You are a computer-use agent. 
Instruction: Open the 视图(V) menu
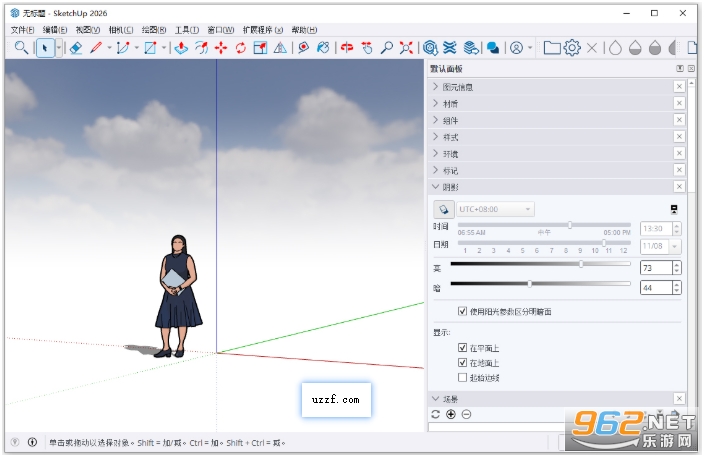point(88,30)
